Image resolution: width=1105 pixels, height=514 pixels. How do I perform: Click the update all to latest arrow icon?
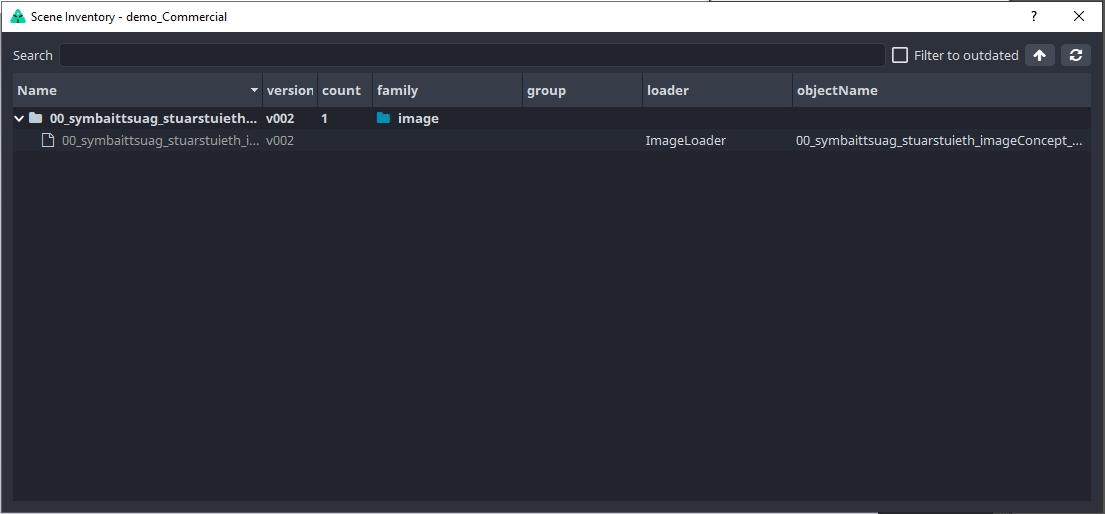pos(1040,56)
